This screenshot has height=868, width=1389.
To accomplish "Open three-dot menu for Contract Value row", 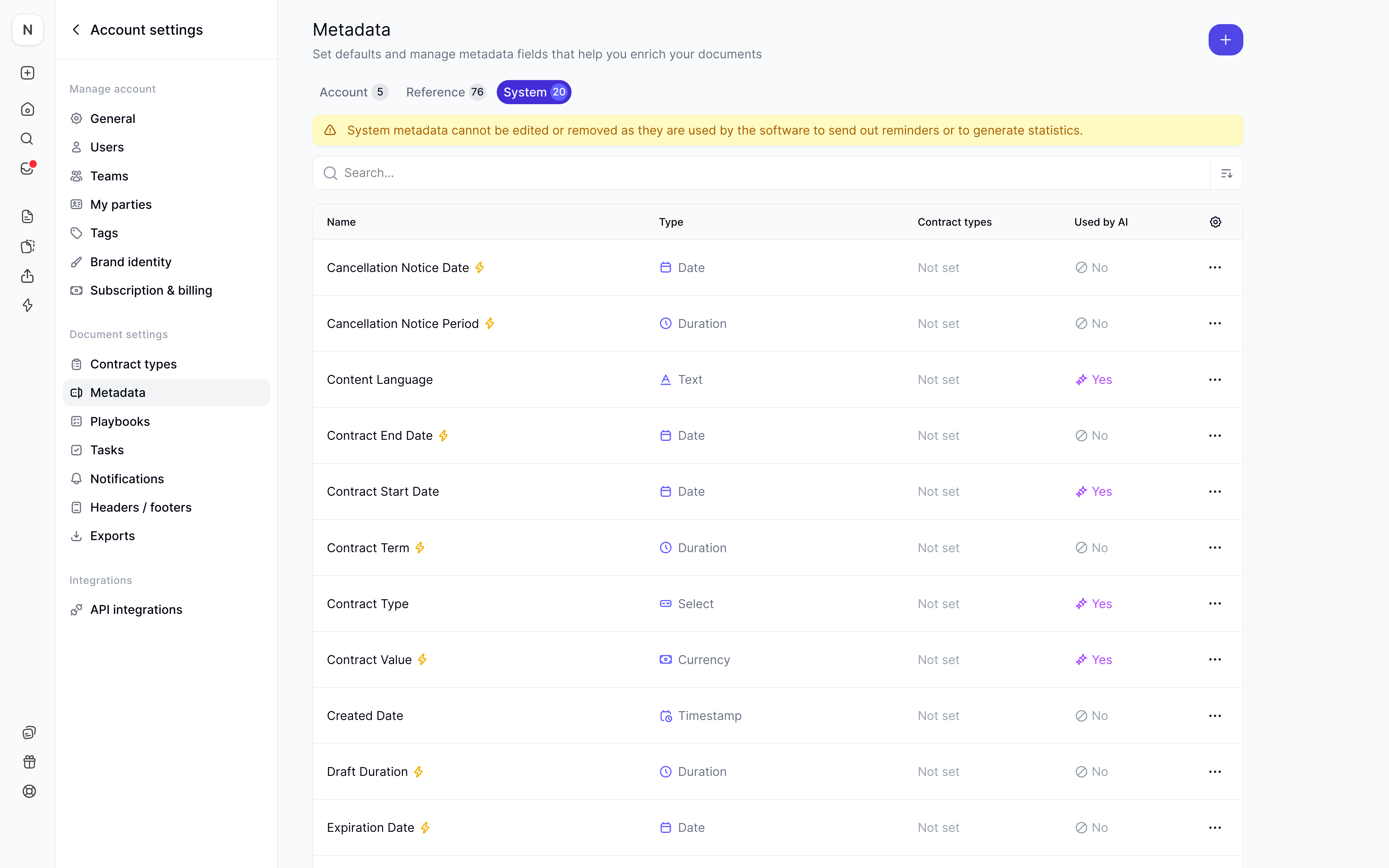I will click(1214, 660).
